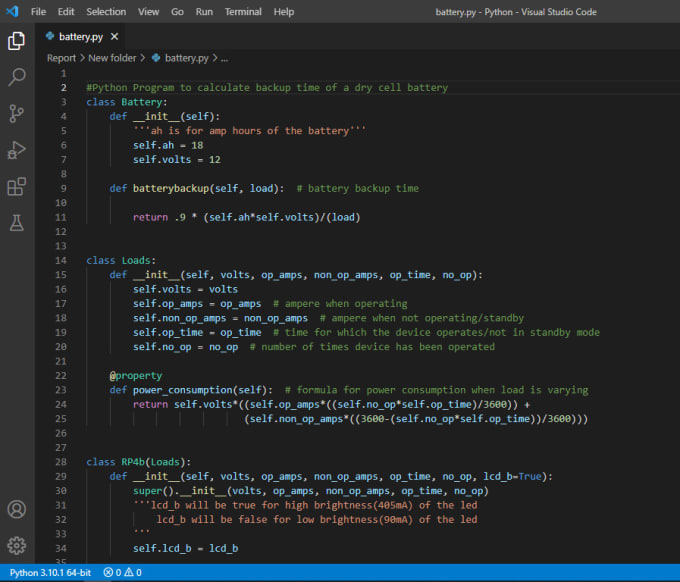Screen dimensions: 680x582
Task: Open the File menu
Action: click(x=38, y=12)
